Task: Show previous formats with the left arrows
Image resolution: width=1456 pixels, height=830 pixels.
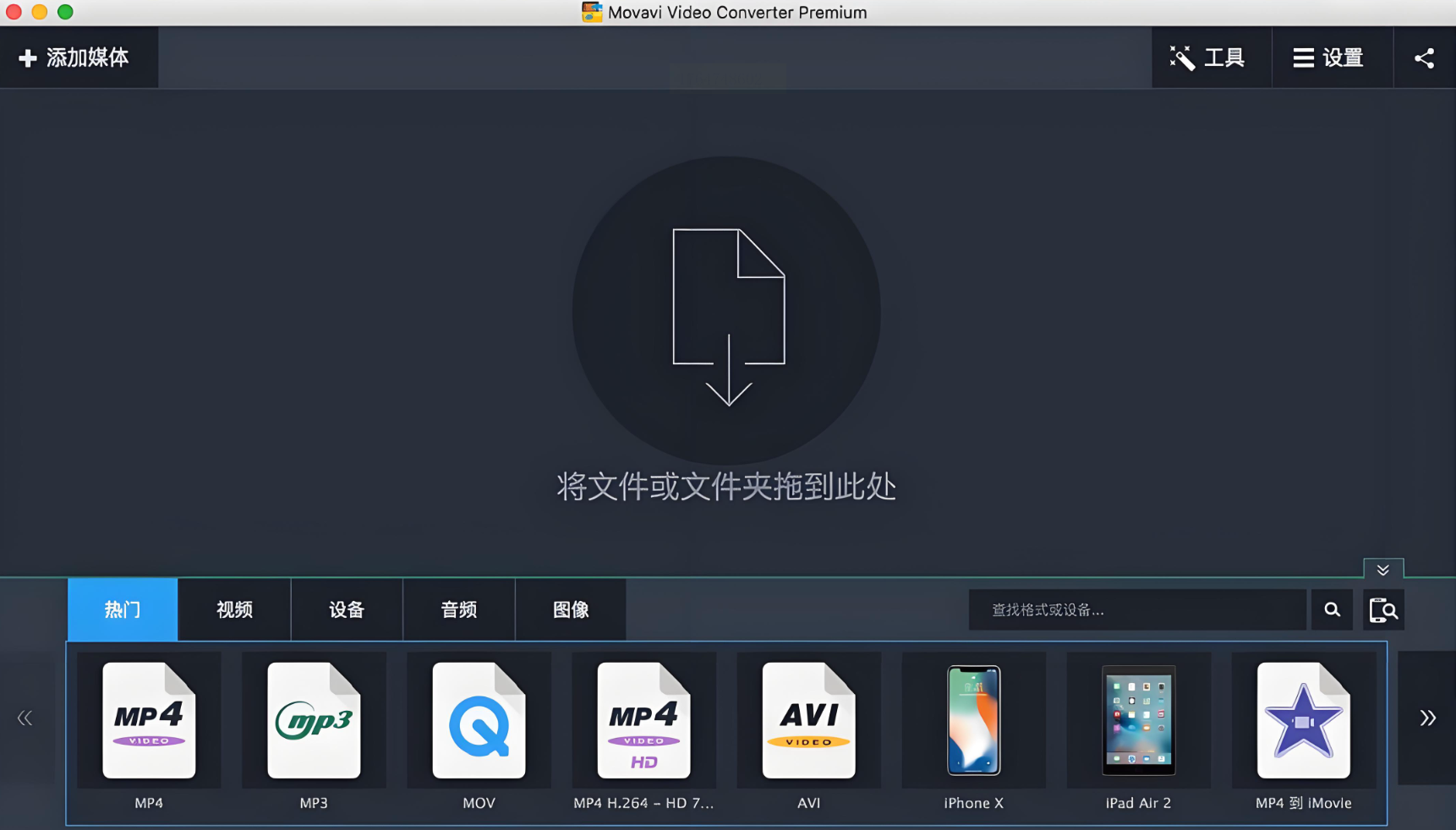Action: (25, 718)
